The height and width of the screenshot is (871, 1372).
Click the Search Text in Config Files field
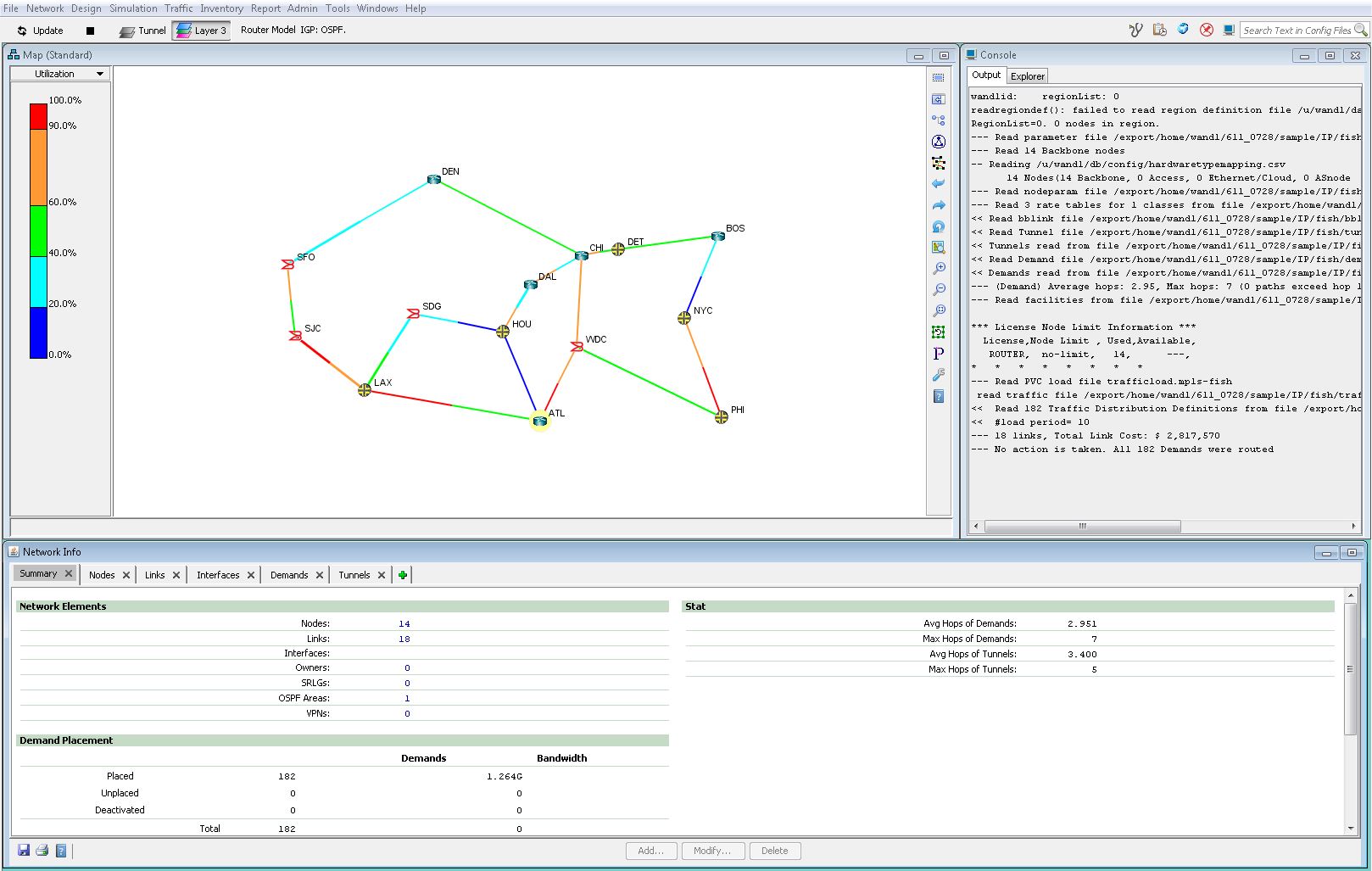click(1296, 31)
